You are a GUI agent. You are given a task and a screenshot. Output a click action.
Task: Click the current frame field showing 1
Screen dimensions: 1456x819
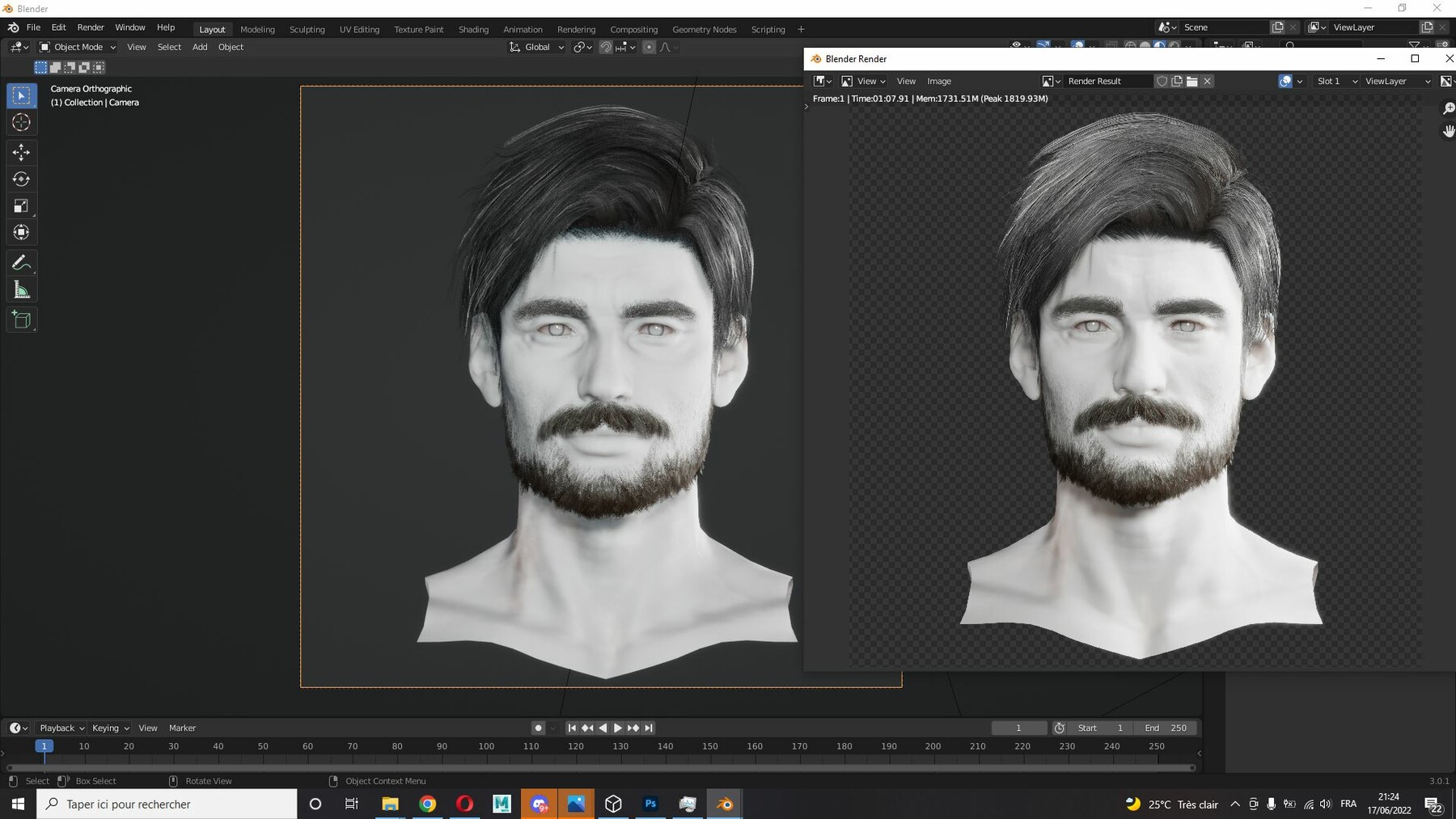click(x=1019, y=728)
